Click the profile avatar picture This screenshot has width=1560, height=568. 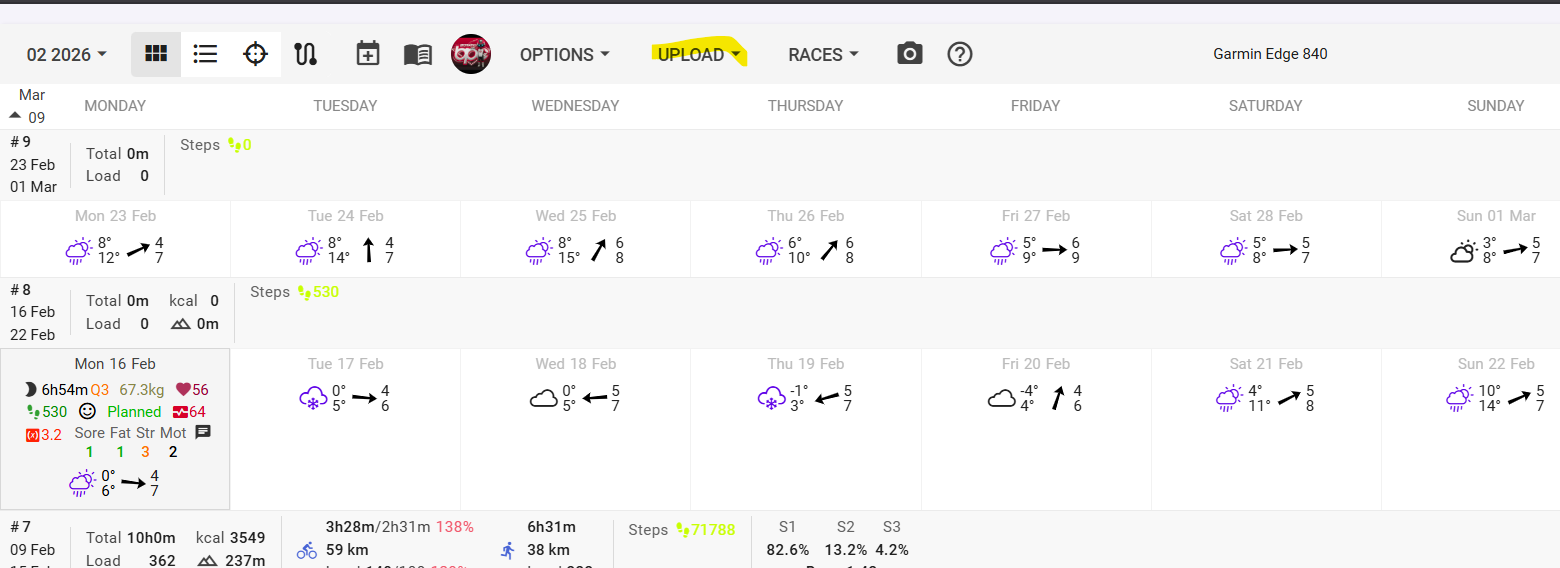coord(471,54)
